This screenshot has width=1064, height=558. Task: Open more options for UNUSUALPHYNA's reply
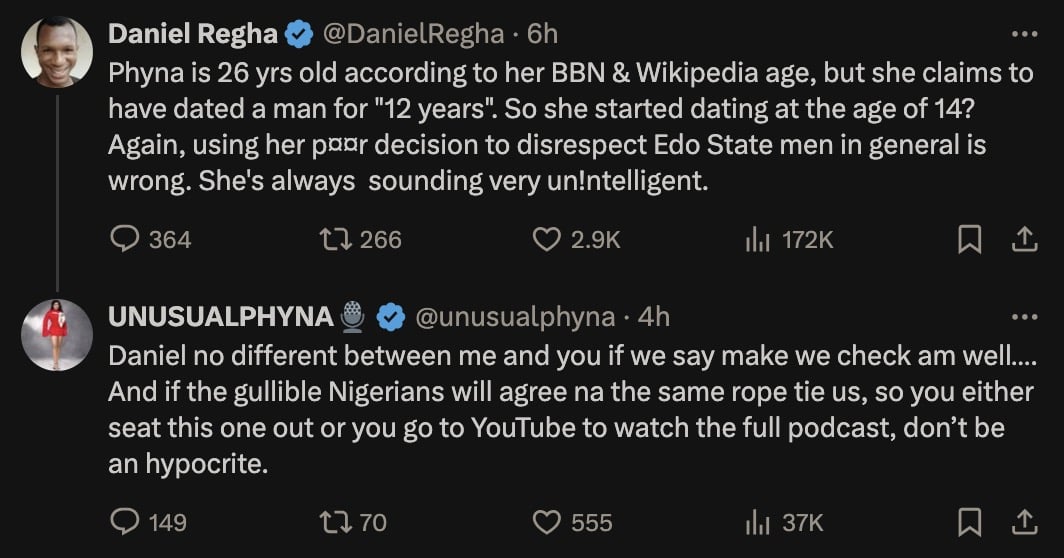(1024, 317)
